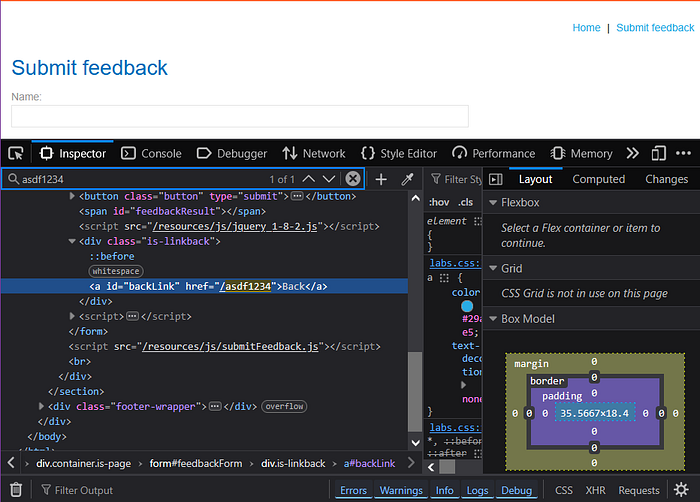Viewport: 700px width, 502px height.
Task: Toggle the Warnings filter in console
Action: point(401,490)
